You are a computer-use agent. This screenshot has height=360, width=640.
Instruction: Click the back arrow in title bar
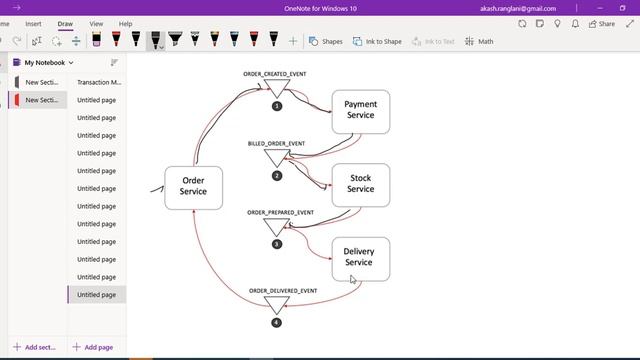(17, 8)
